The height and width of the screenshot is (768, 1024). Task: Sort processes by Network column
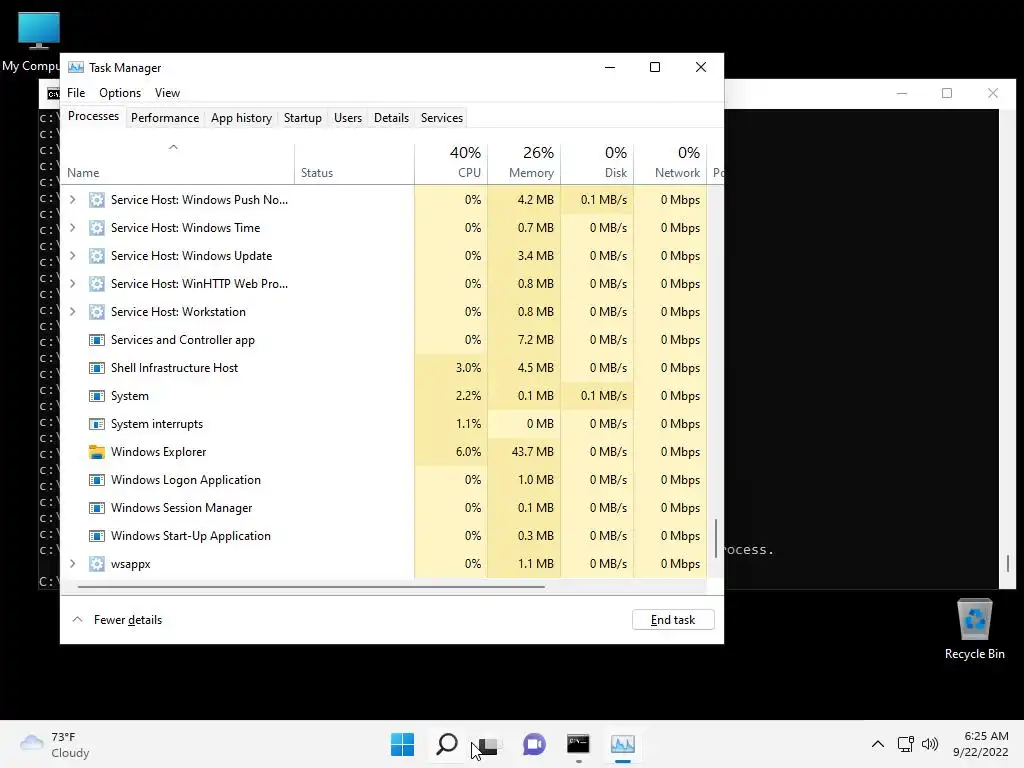670,163
